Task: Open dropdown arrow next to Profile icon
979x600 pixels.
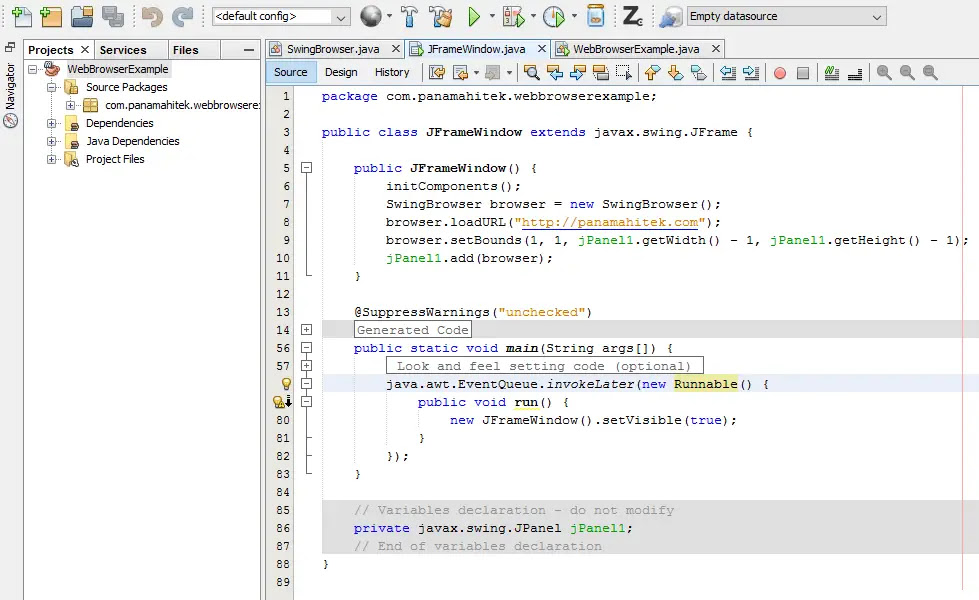Action: tap(574, 16)
